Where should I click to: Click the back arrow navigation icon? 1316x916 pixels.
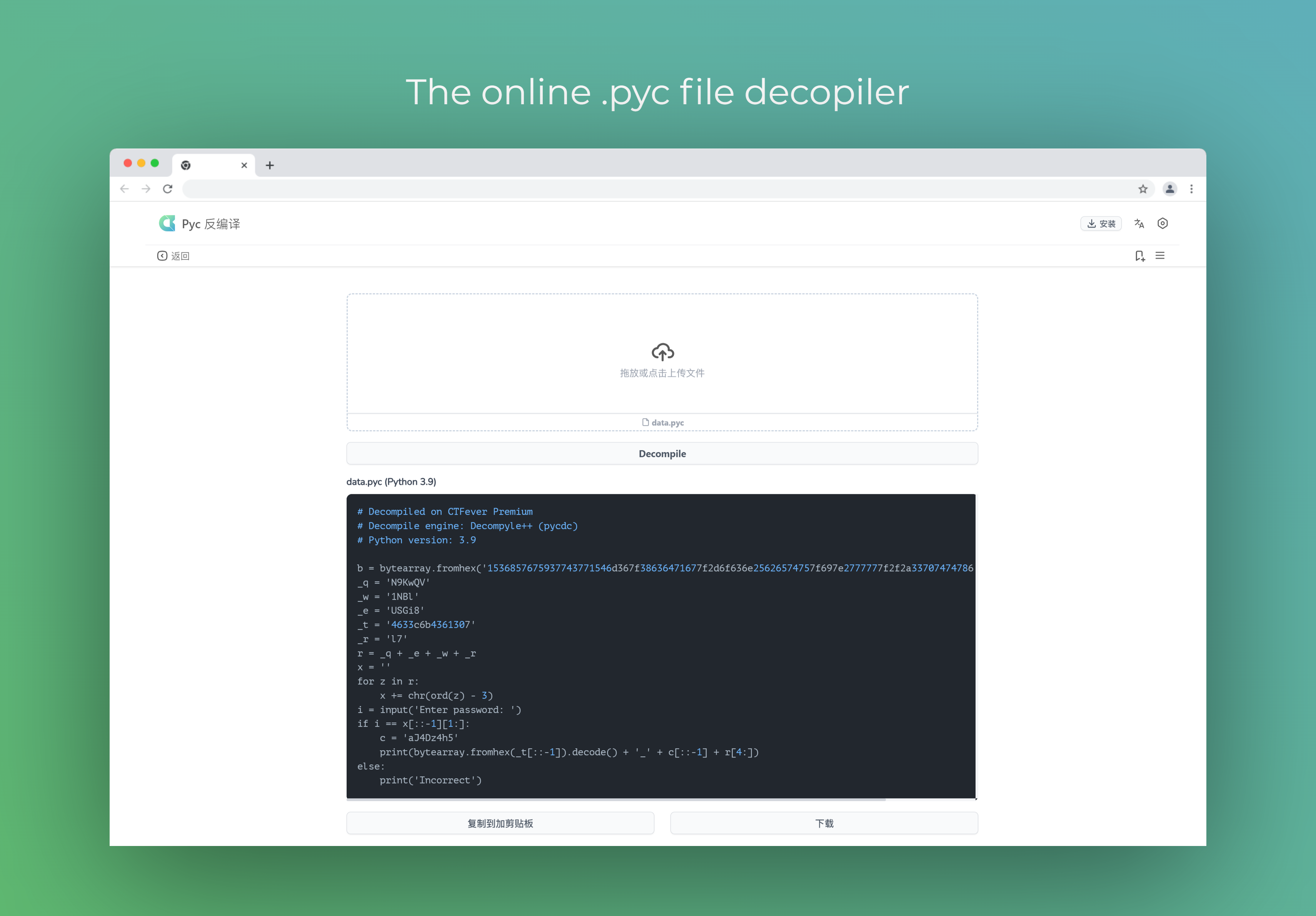click(x=124, y=189)
